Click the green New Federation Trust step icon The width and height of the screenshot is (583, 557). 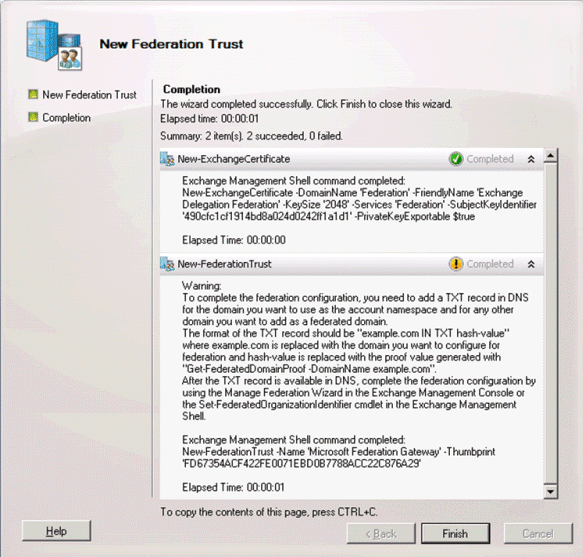33,94
